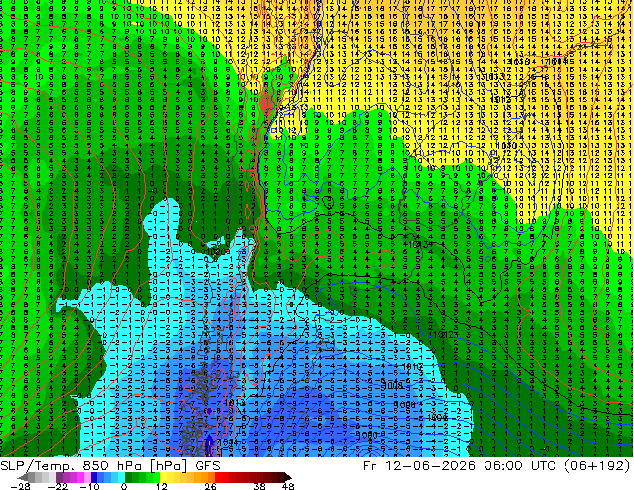Click the dark purple -22 swatch in the color legend
This screenshot has width=634, height=490.
[x=59, y=477]
